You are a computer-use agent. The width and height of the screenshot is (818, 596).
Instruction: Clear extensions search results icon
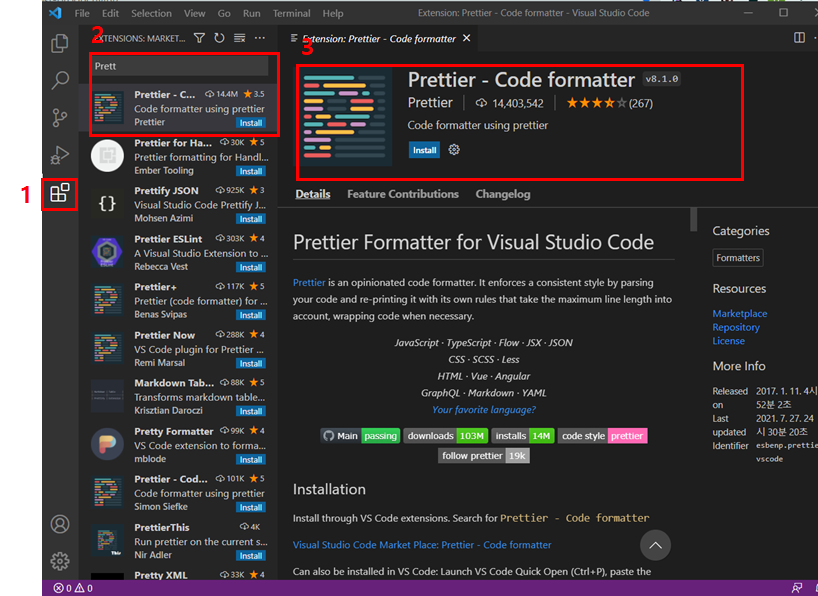239,38
